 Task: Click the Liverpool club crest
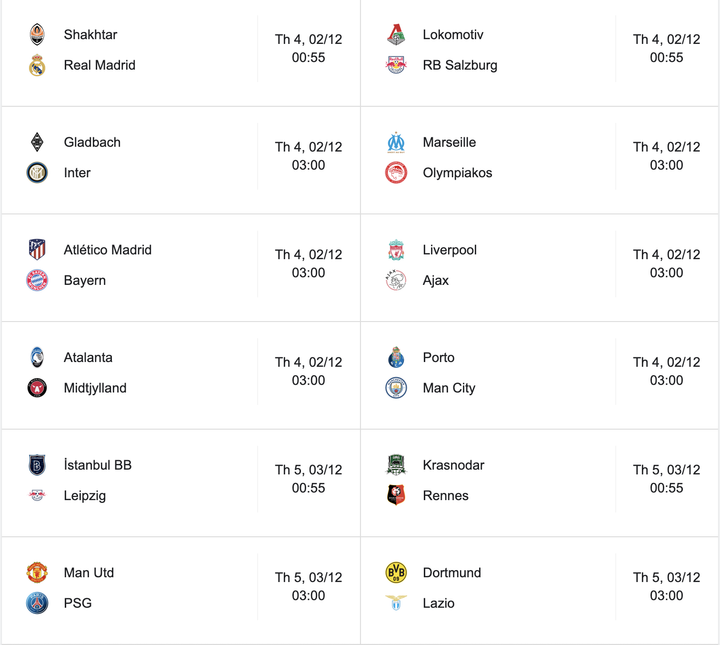click(396, 250)
